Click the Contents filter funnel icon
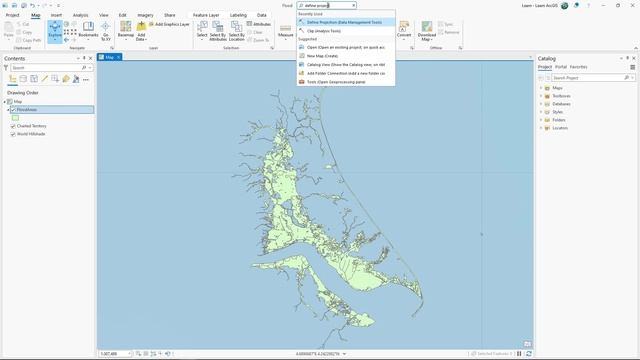The width and height of the screenshot is (640, 360). pyautogui.click(x=6, y=67)
